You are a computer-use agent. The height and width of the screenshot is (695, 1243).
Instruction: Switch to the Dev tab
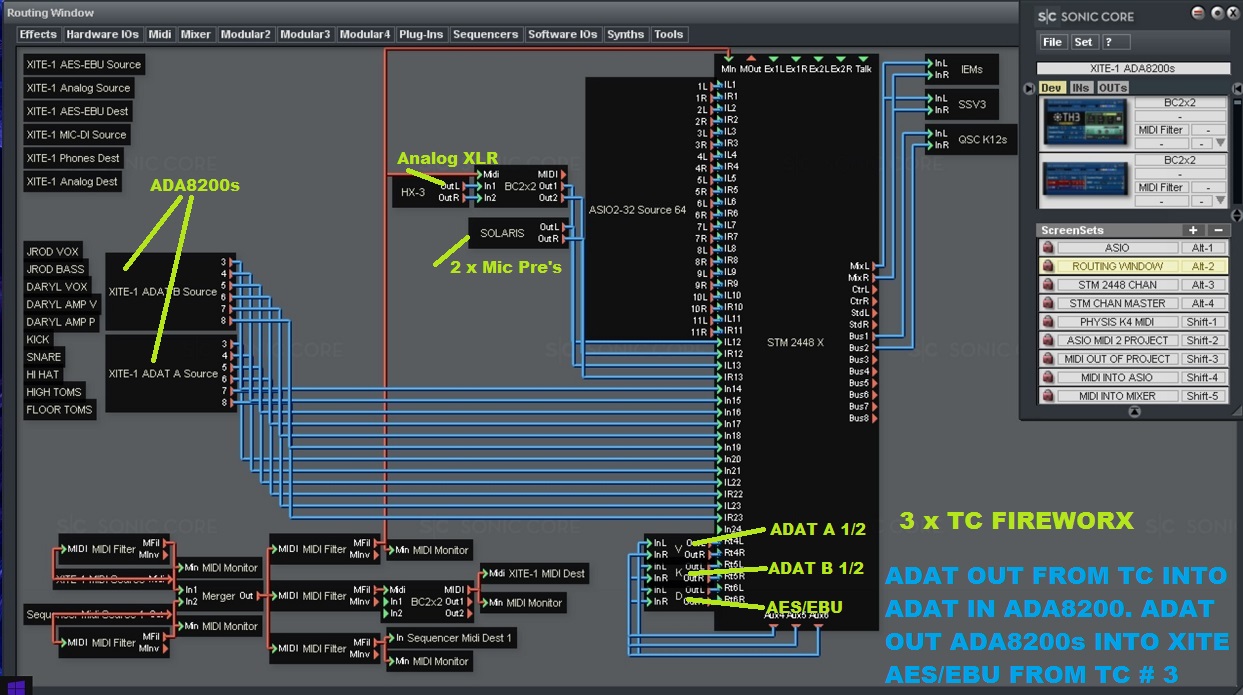(x=1051, y=88)
